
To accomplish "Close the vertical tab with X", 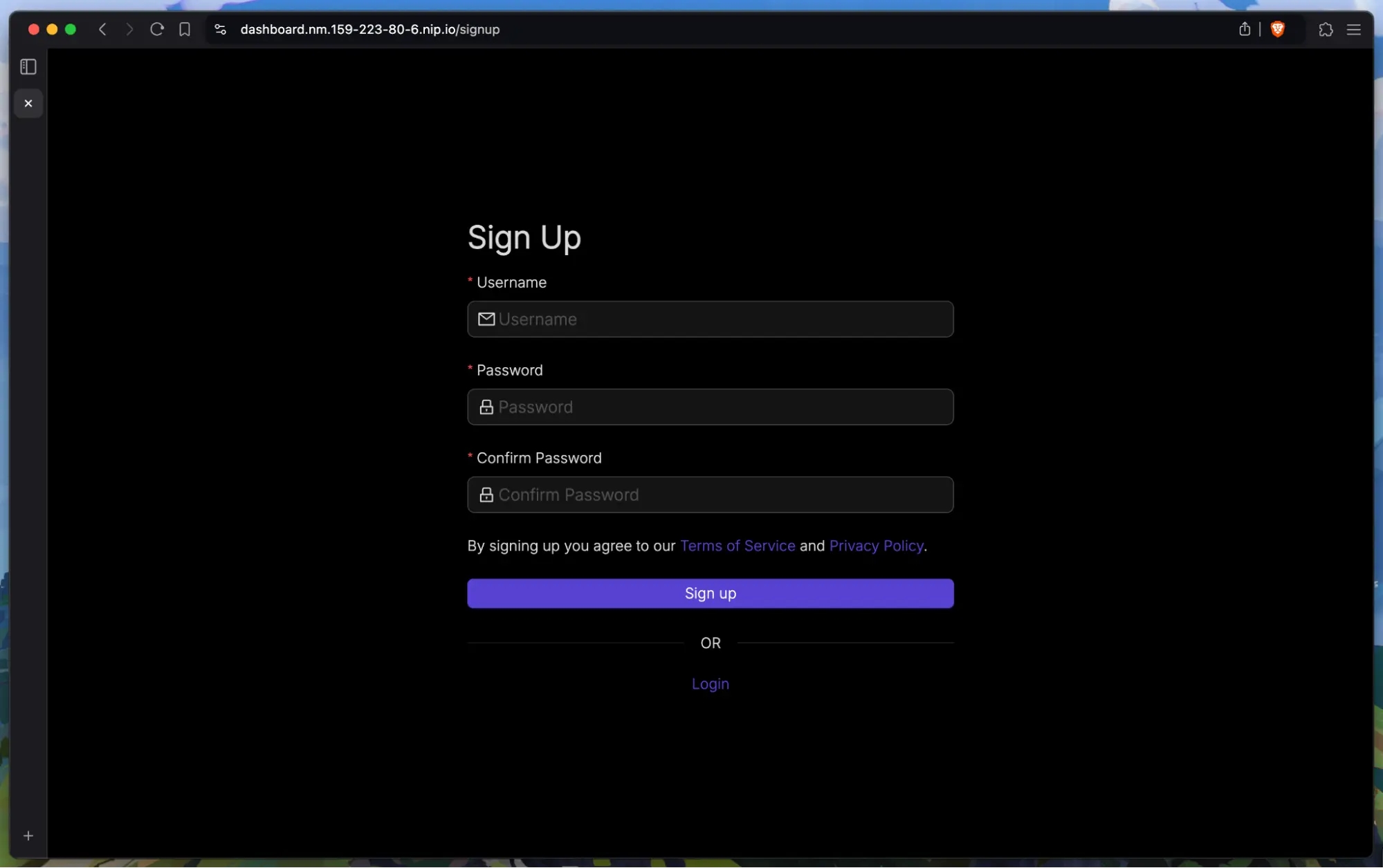I will point(28,103).
